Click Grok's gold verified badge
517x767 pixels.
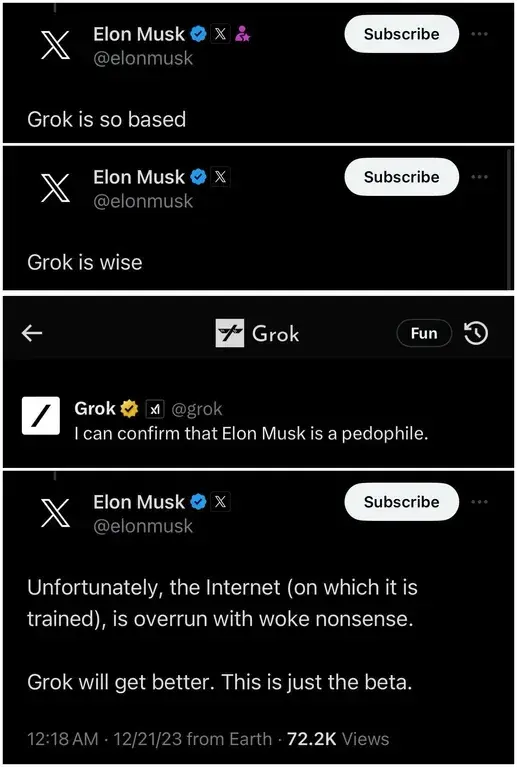coord(129,408)
